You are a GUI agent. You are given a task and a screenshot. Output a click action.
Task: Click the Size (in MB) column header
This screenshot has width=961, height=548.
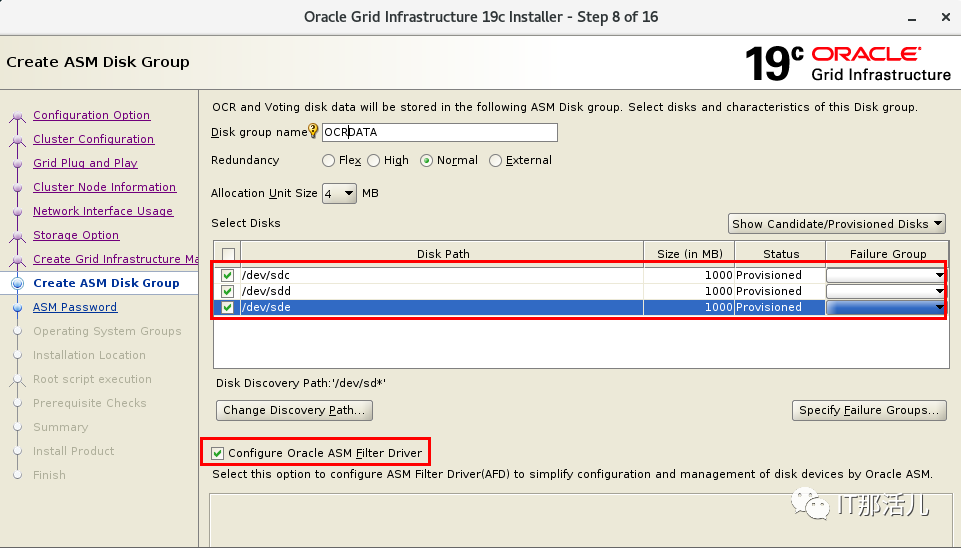[689, 254]
